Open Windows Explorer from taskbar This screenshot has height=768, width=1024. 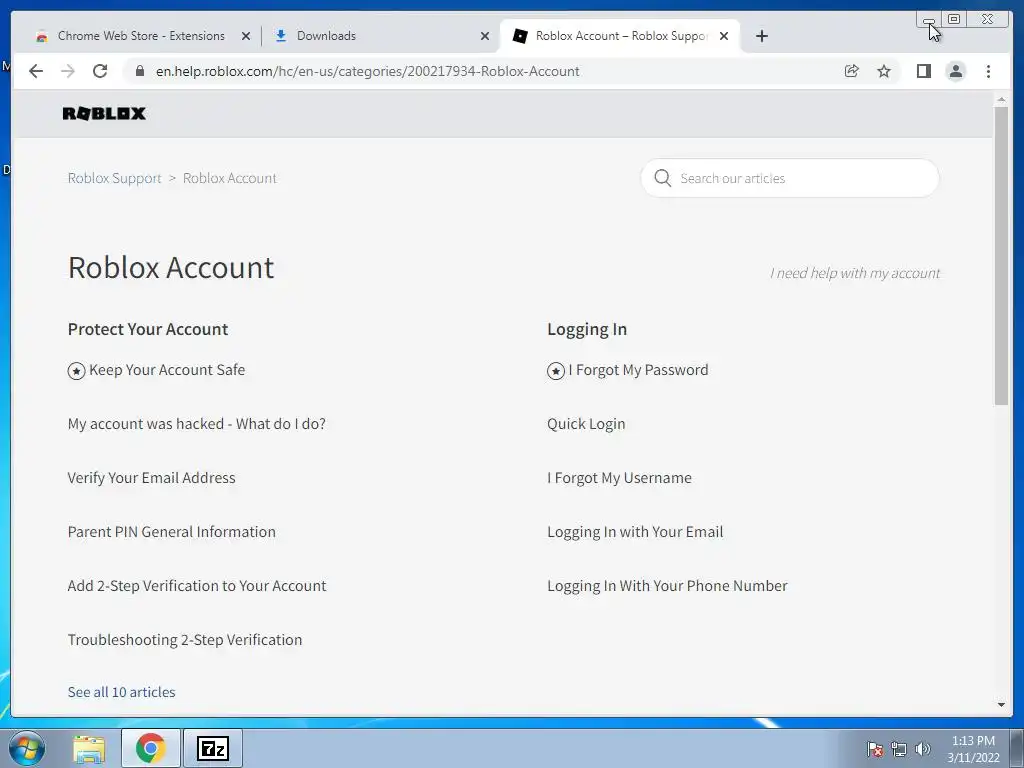[x=89, y=748]
